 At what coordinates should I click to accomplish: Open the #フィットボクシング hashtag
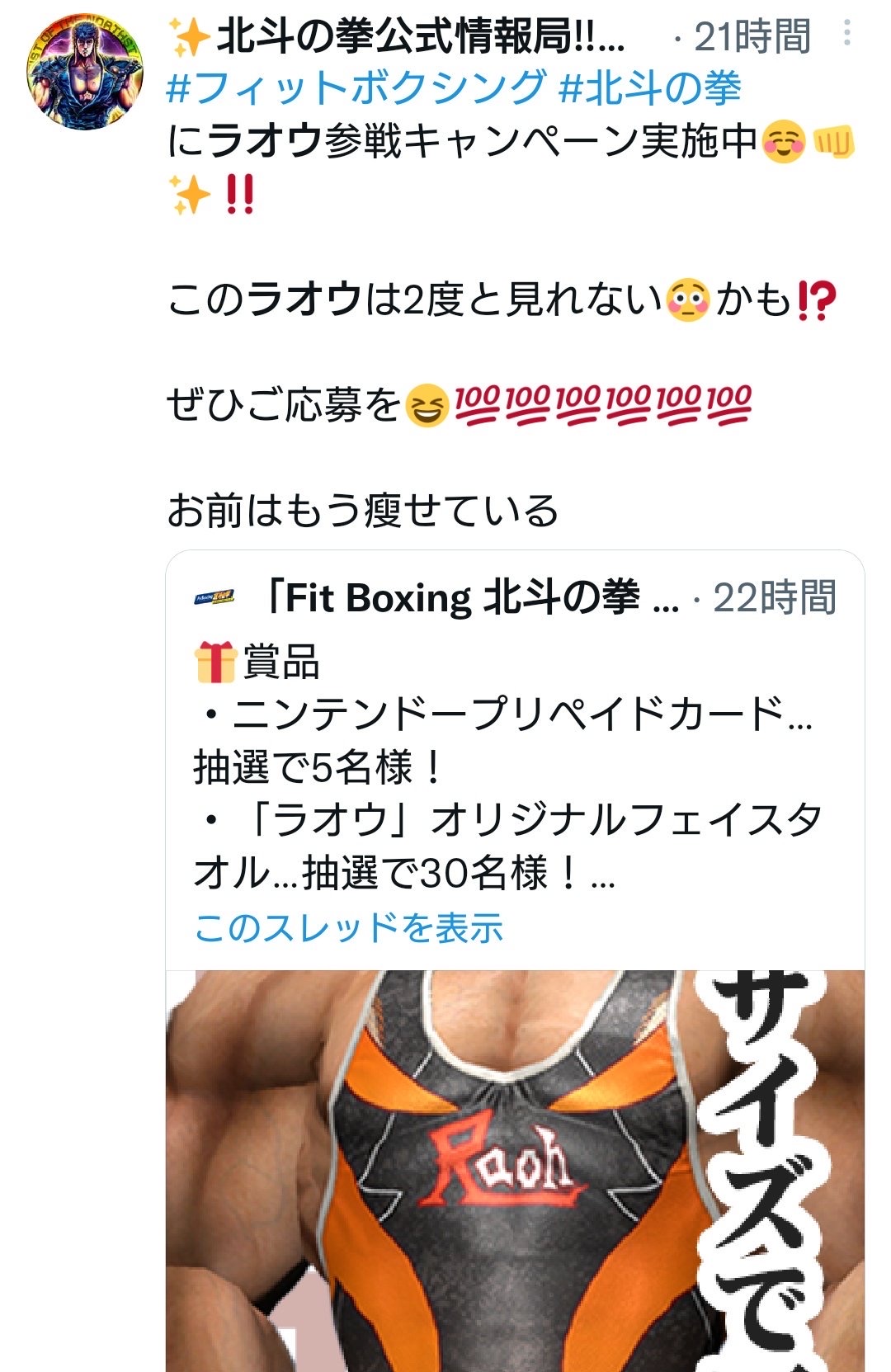pyautogui.click(x=356, y=88)
